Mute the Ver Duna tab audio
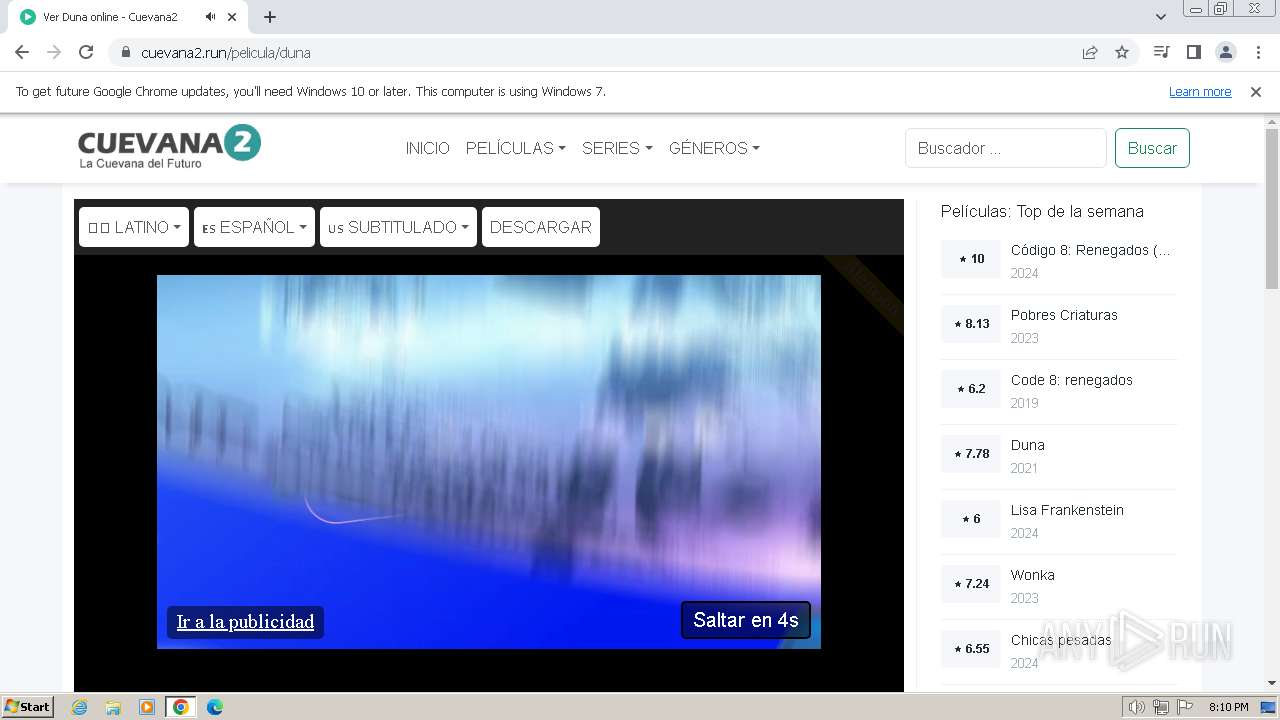The width and height of the screenshot is (1280, 720). click(210, 17)
